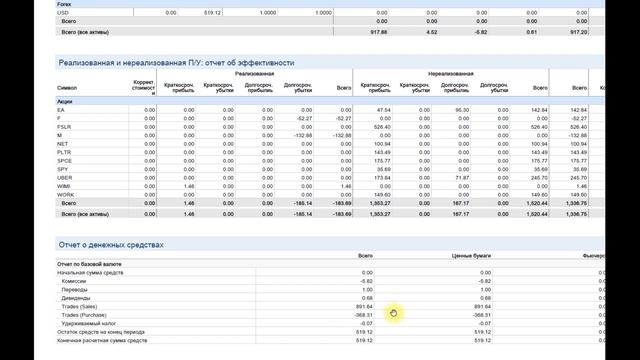Click the 'Trades (Sales)' row label

(79, 307)
